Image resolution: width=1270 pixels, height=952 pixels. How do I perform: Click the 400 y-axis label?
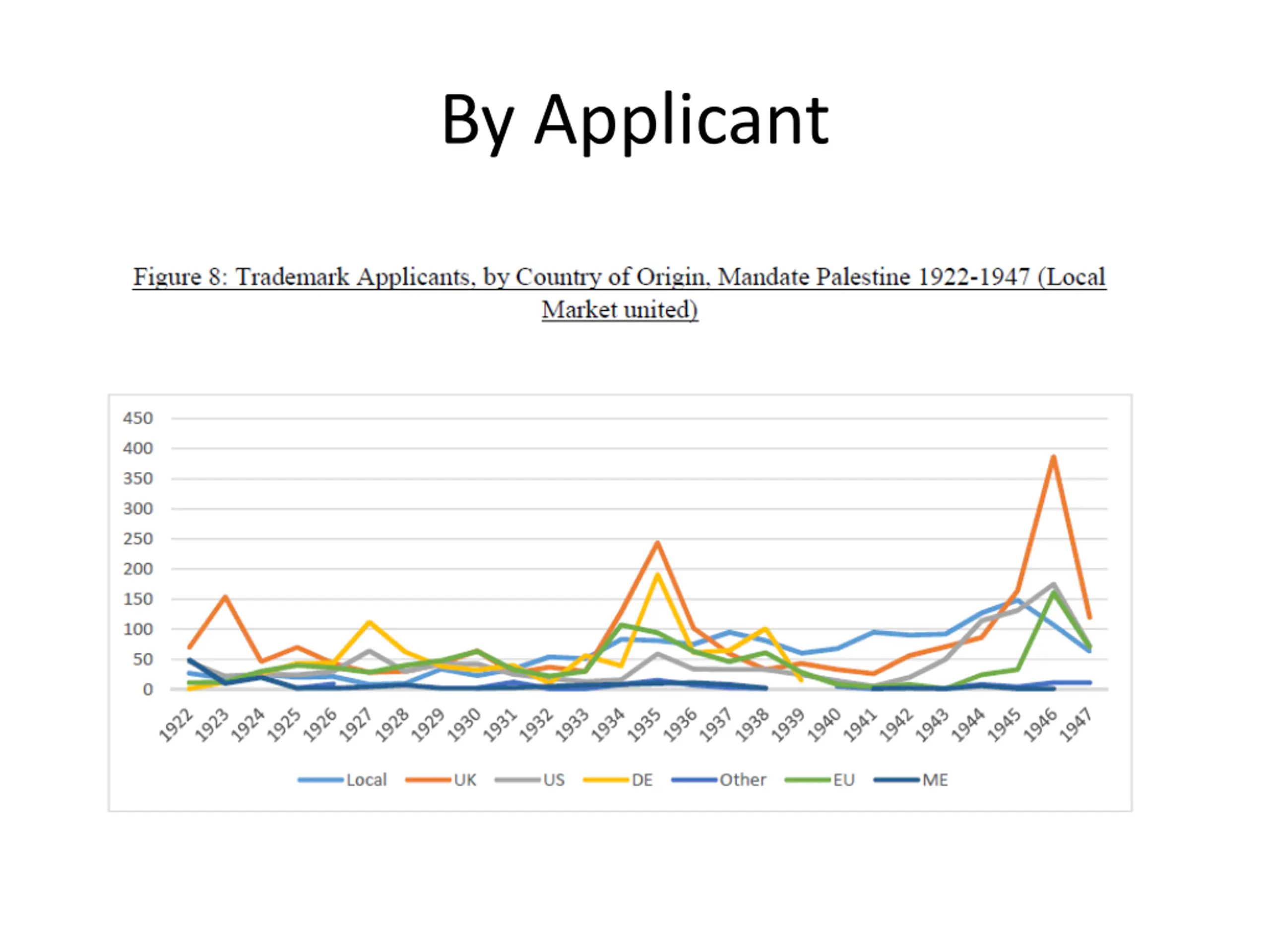(138, 448)
